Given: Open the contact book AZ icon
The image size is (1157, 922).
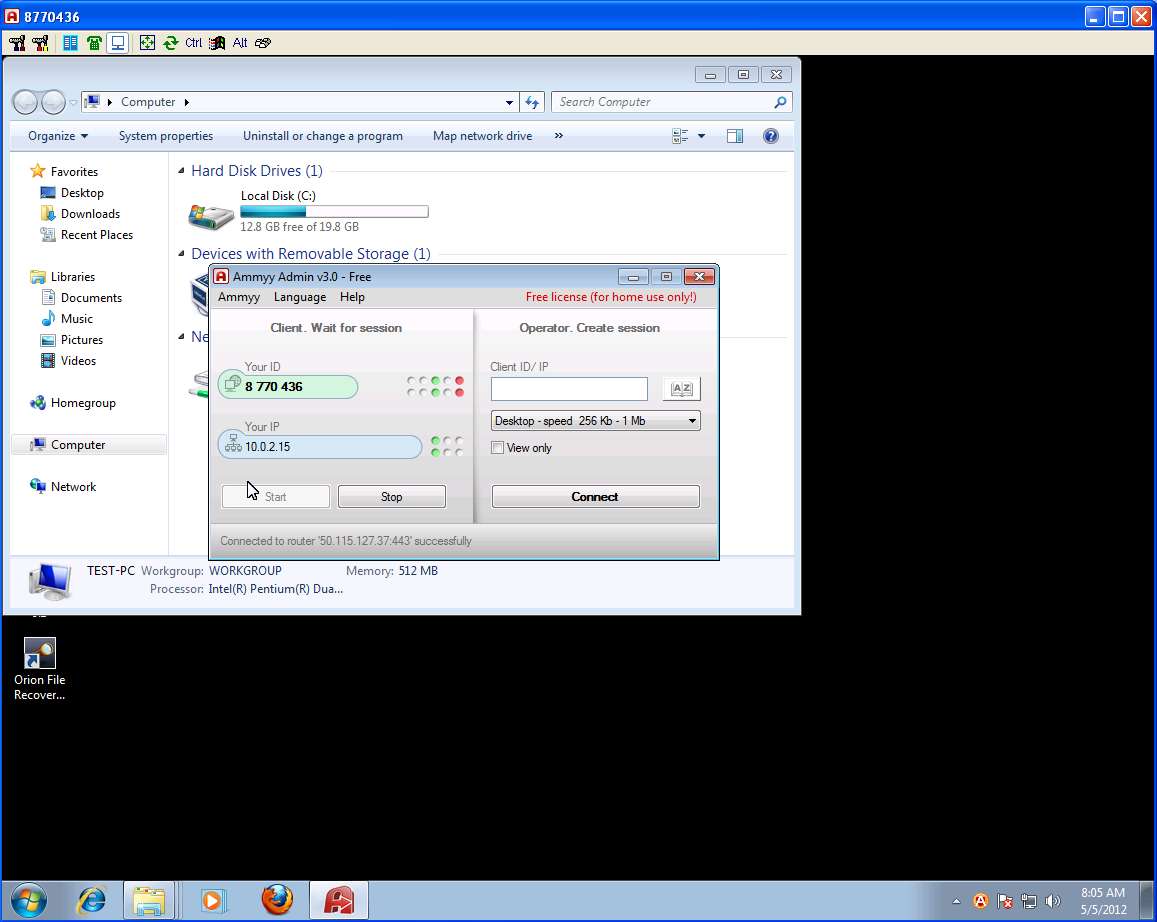Looking at the screenshot, I should 681,388.
